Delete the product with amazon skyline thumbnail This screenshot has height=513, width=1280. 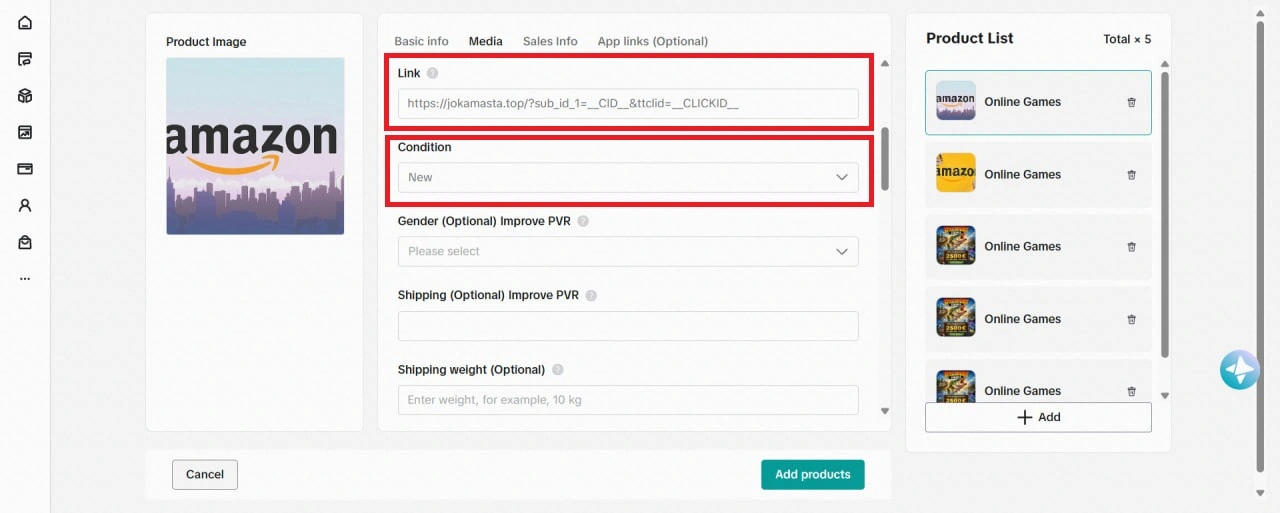(x=1131, y=102)
